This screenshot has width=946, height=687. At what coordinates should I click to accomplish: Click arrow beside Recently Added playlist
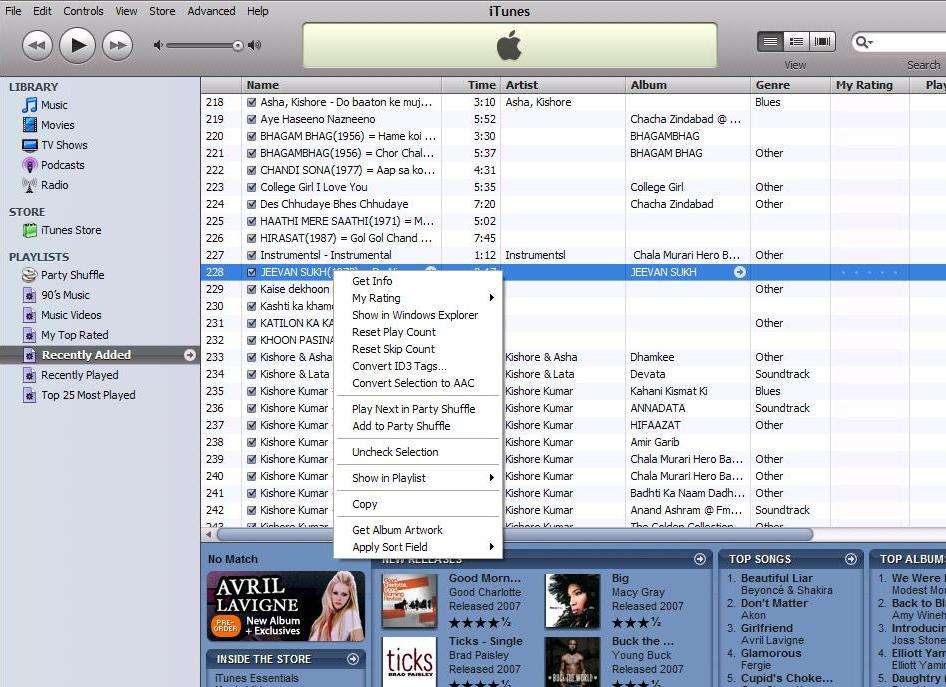tap(190, 355)
